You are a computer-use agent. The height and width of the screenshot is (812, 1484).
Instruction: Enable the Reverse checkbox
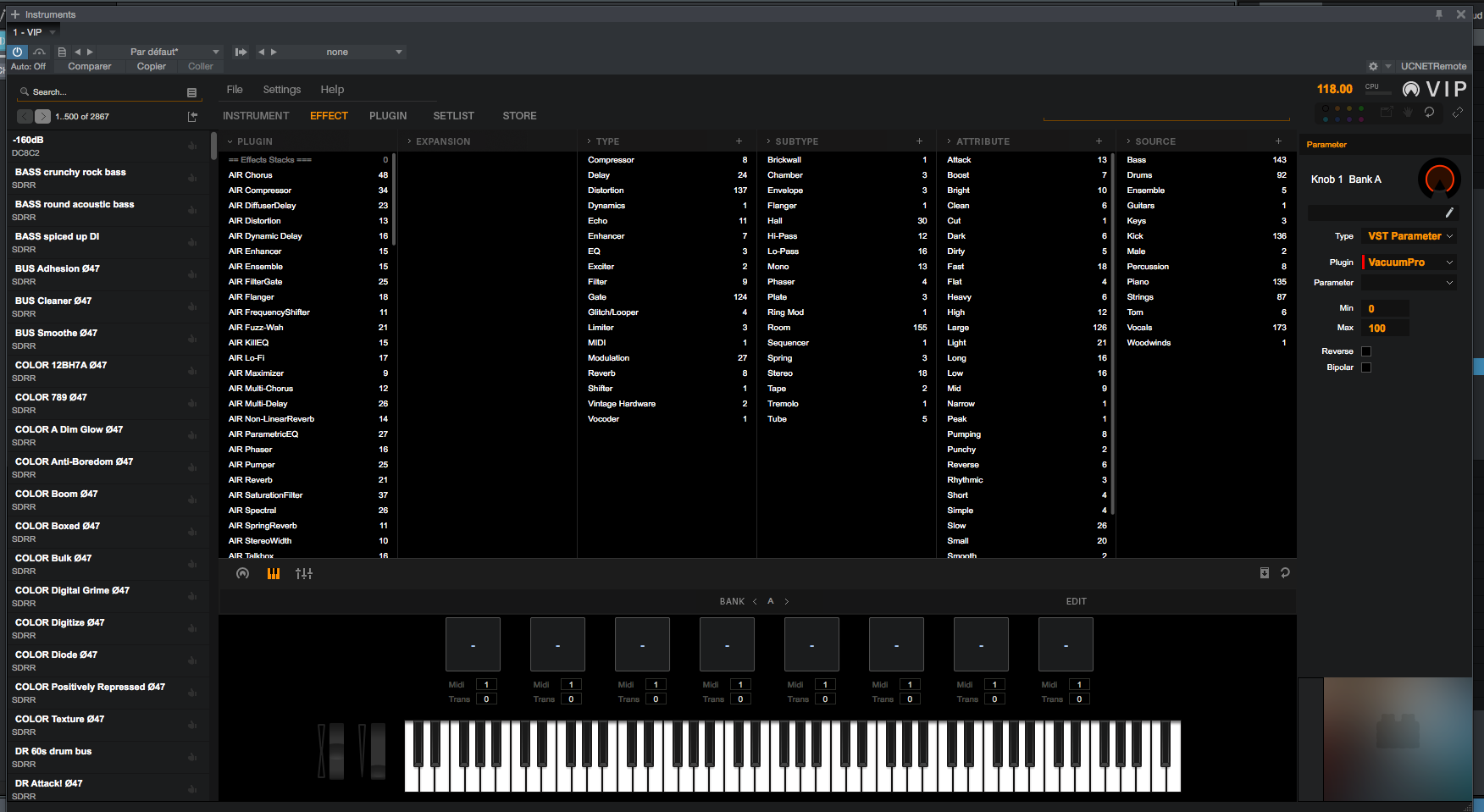pos(1366,351)
